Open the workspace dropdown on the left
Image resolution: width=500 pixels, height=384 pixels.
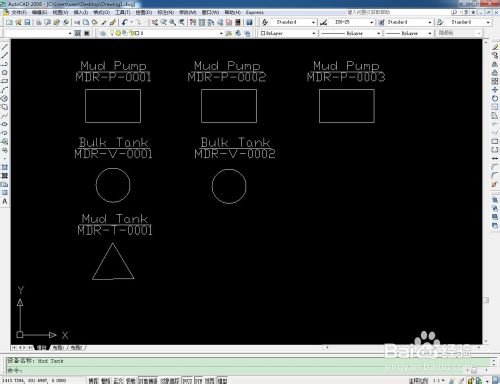(70, 33)
